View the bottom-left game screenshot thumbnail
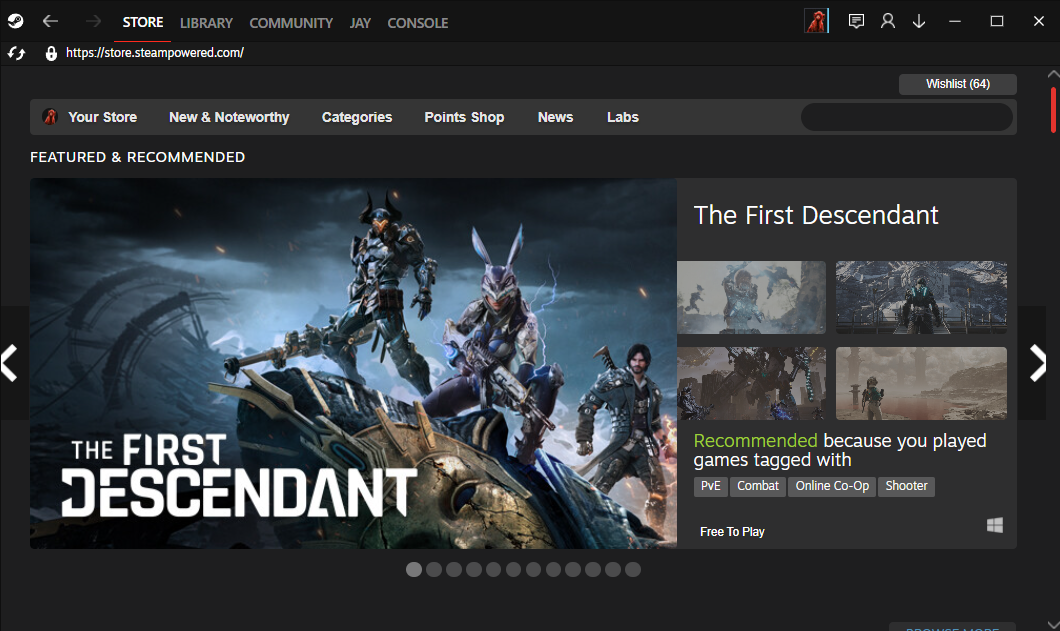 tap(752, 383)
